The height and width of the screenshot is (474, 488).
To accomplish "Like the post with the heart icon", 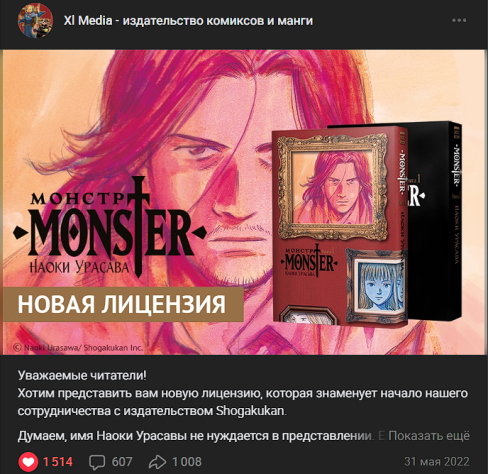I will click(x=28, y=462).
